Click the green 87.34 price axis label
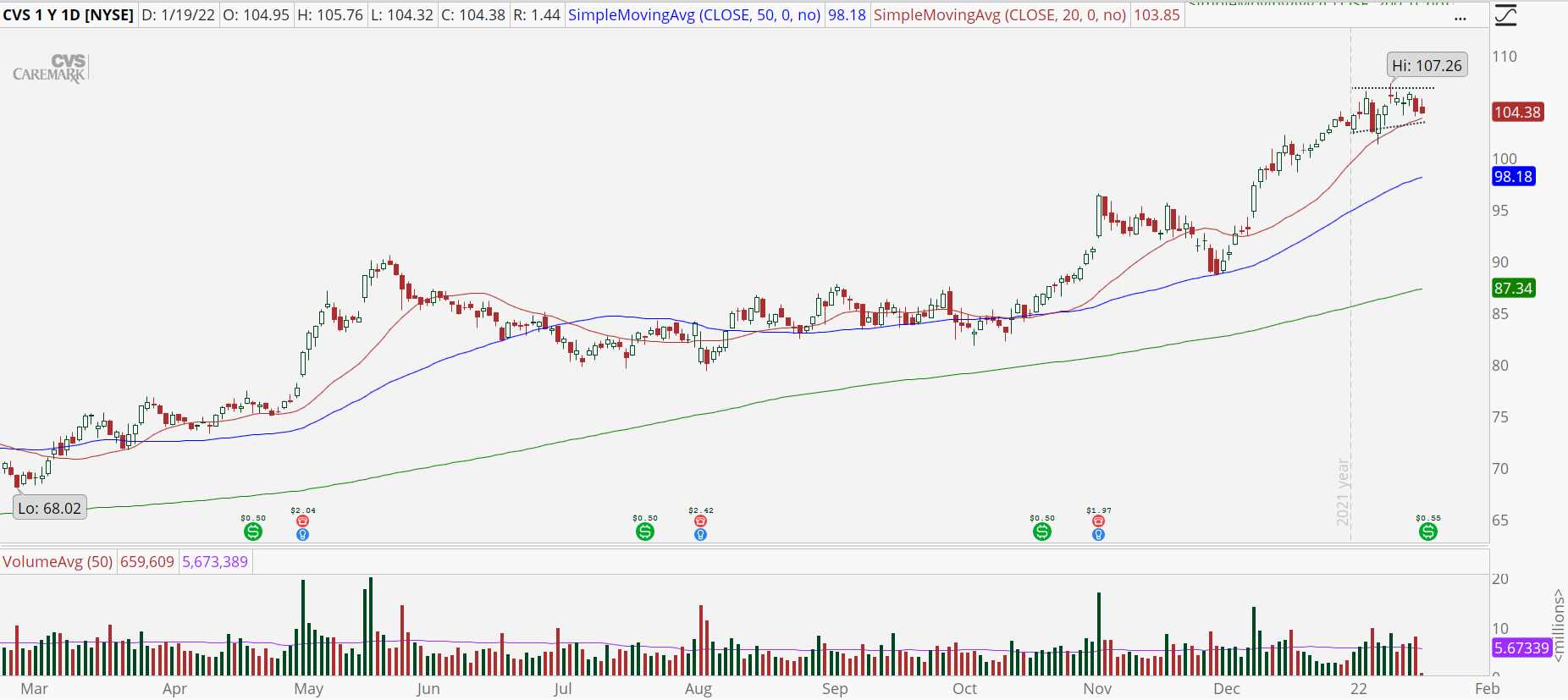 click(x=1513, y=288)
